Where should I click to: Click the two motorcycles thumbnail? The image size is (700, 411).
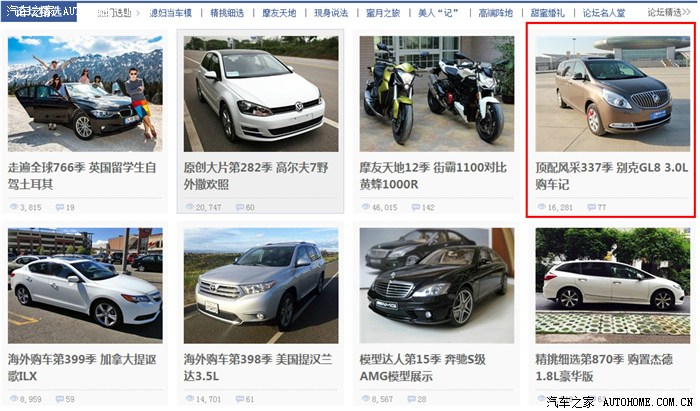(x=437, y=94)
